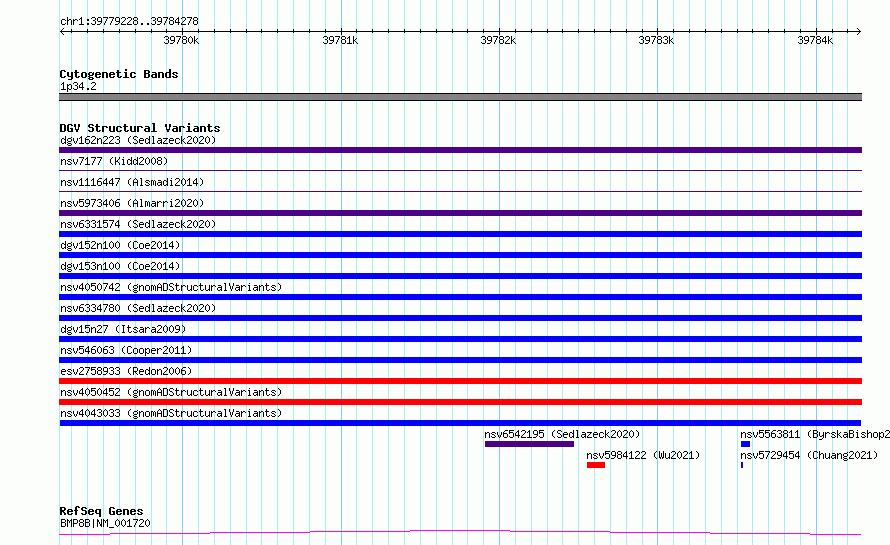Click the blue dgv15n27 variant bar

click(460, 339)
